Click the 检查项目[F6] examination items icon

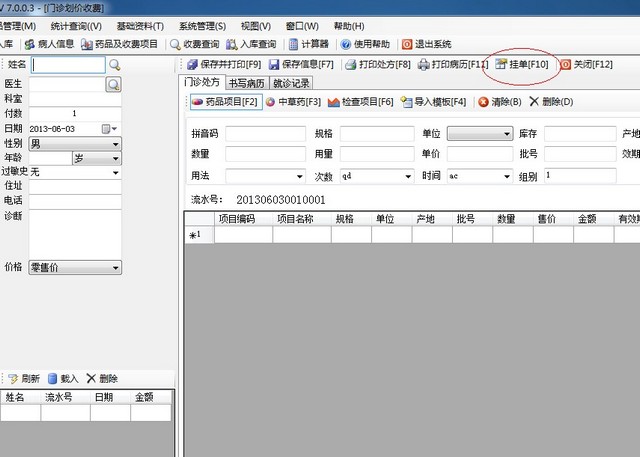pos(360,102)
